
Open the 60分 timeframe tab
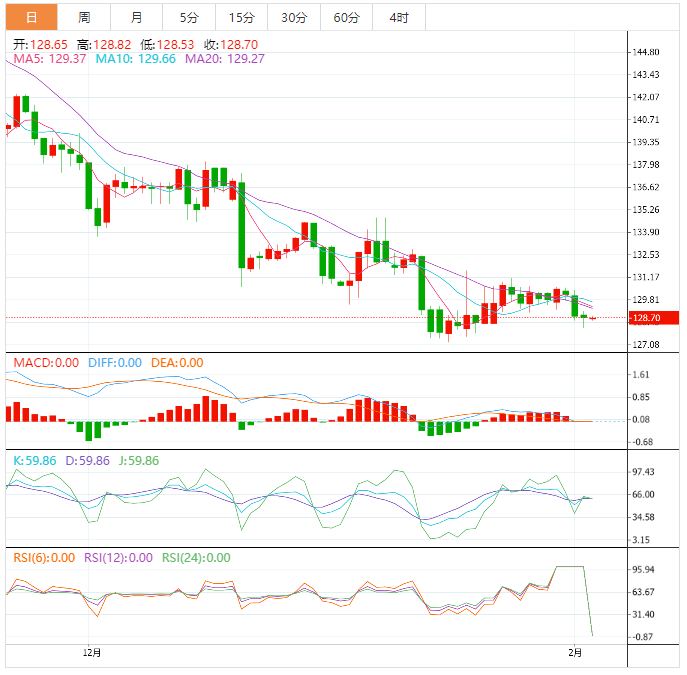click(347, 18)
